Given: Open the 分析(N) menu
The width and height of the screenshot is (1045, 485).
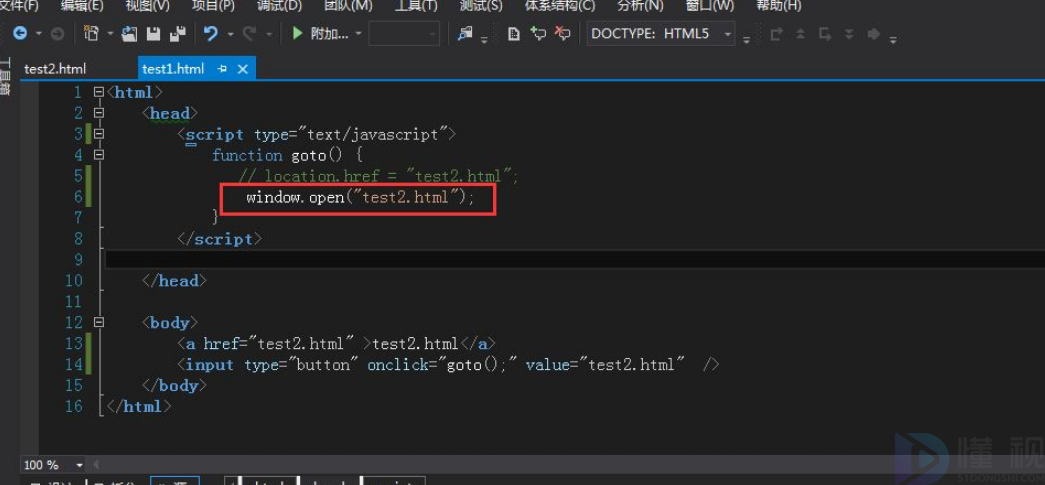Looking at the screenshot, I should coord(640,5).
